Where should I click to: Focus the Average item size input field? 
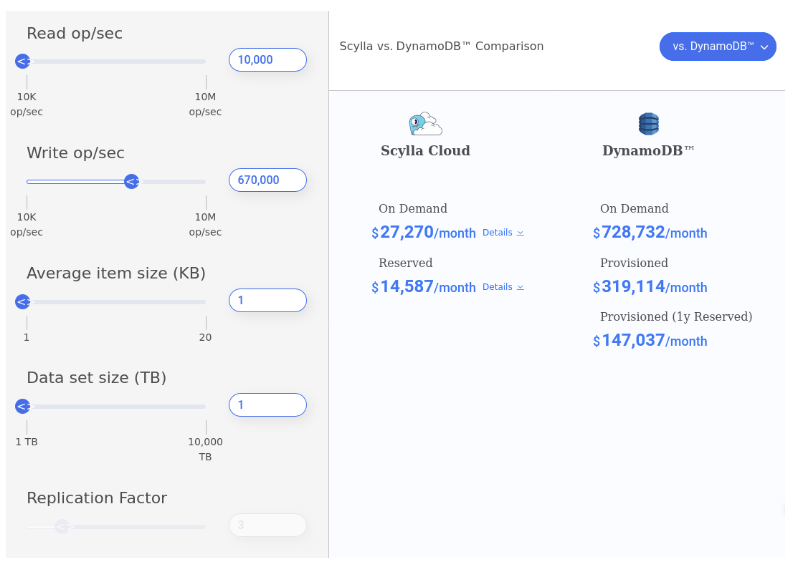(268, 300)
